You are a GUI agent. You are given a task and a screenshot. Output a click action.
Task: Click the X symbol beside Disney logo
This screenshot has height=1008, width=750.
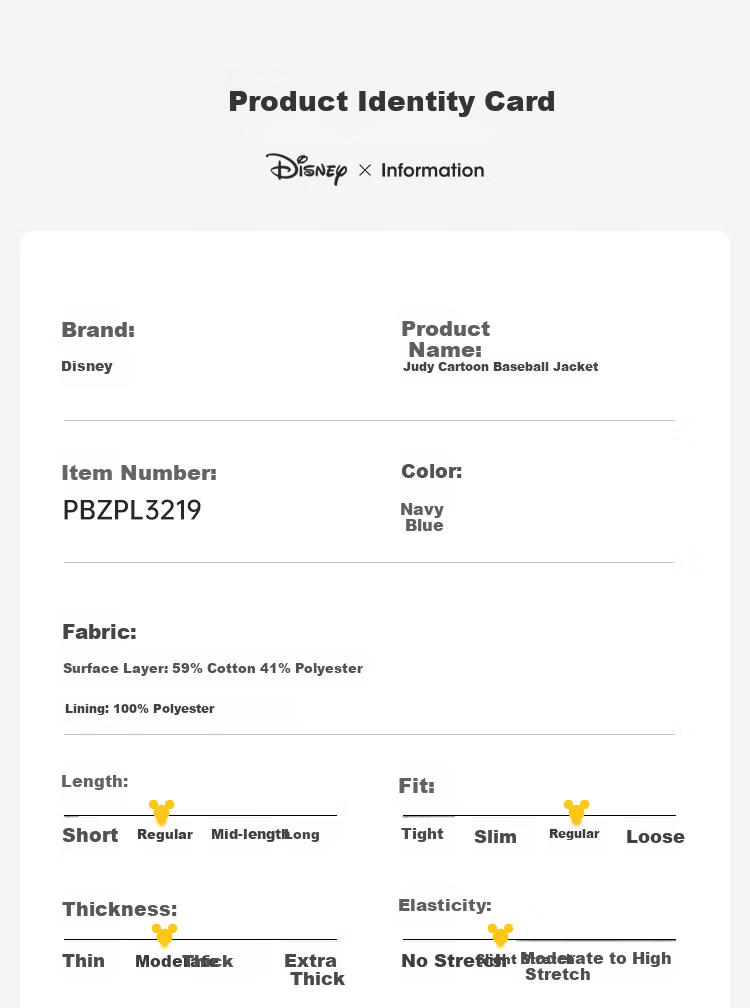point(365,170)
